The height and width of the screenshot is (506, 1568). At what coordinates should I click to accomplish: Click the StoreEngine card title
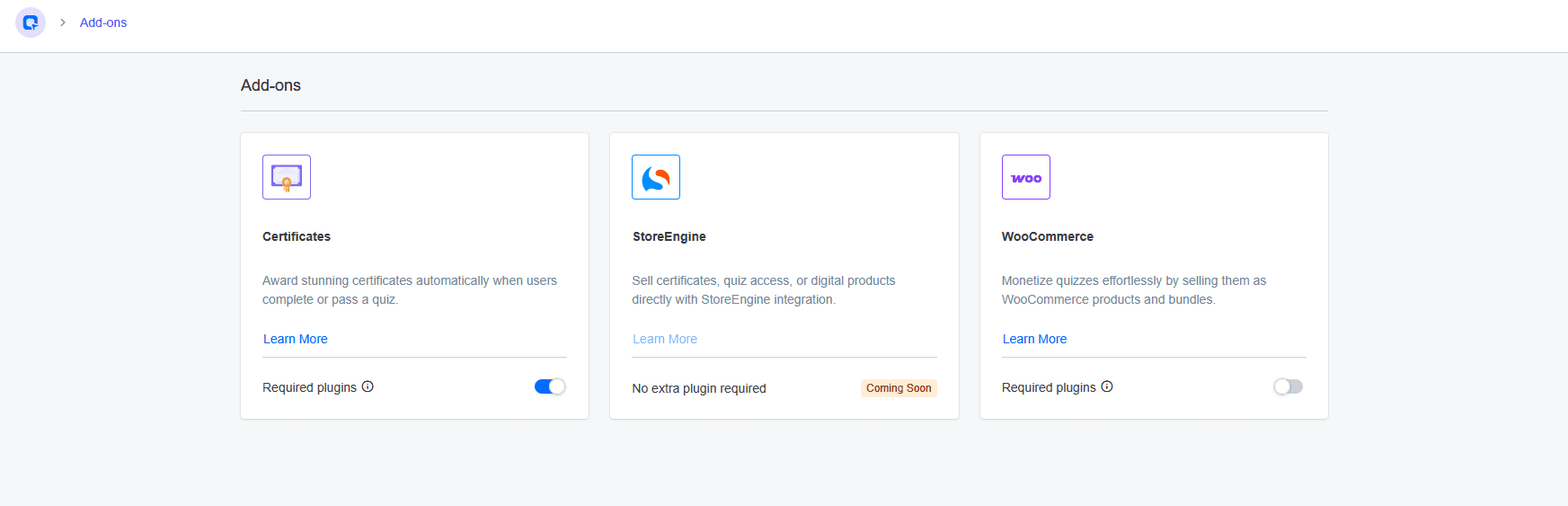(669, 236)
